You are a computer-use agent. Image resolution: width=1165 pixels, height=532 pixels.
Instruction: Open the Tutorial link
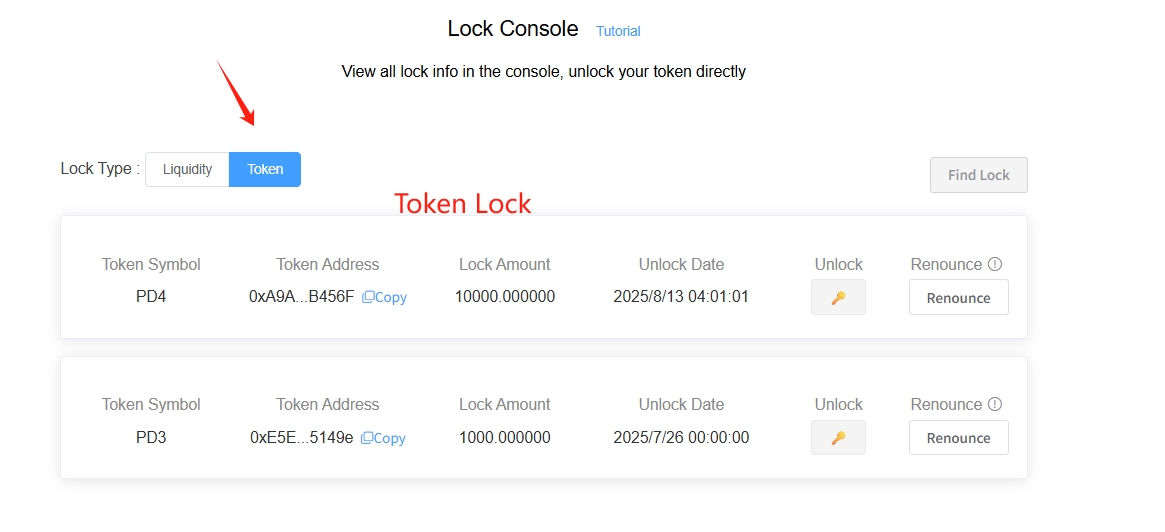[618, 31]
